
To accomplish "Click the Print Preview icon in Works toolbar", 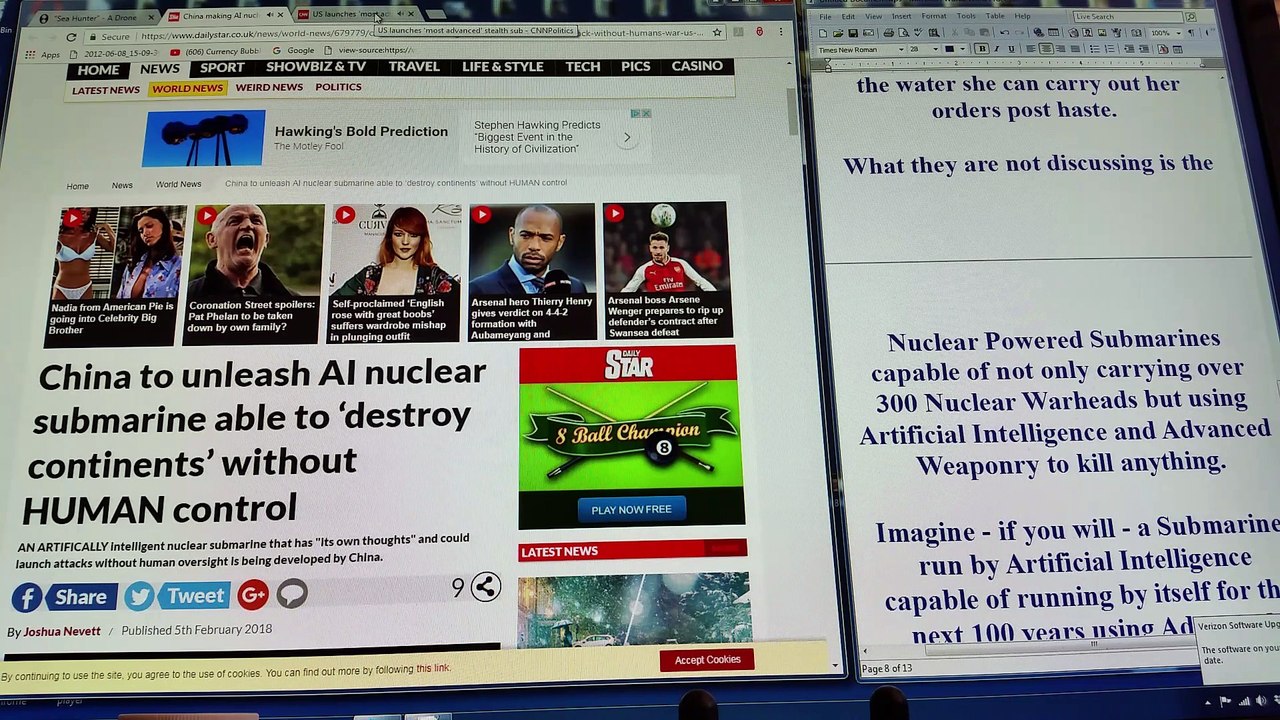I will click(903, 33).
